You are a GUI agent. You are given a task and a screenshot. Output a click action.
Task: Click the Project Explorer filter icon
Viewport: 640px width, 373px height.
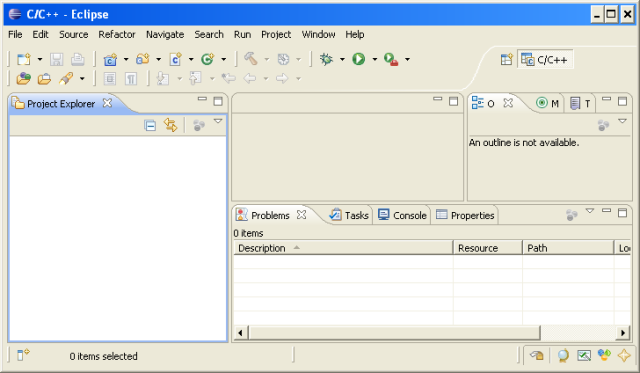tap(198, 125)
